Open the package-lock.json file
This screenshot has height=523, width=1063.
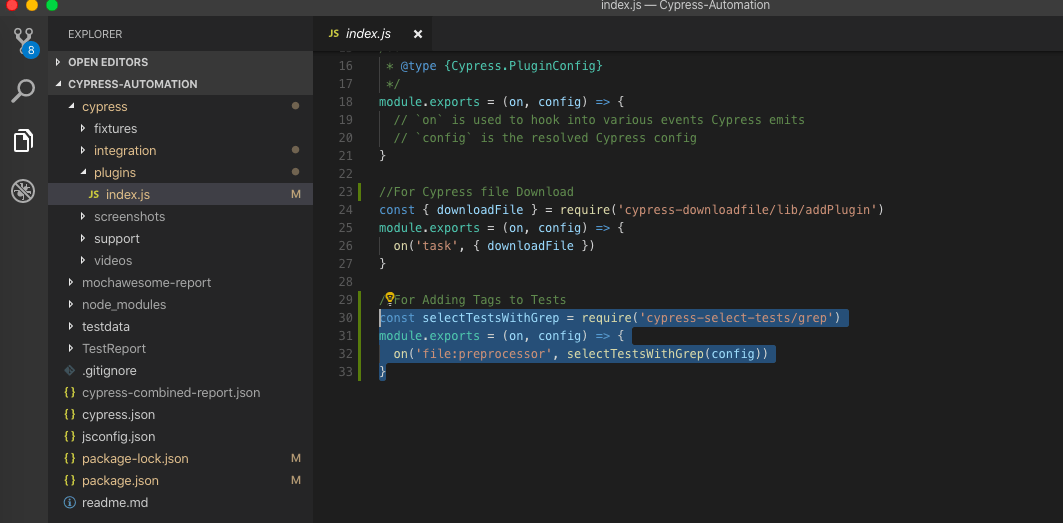tap(180, 459)
